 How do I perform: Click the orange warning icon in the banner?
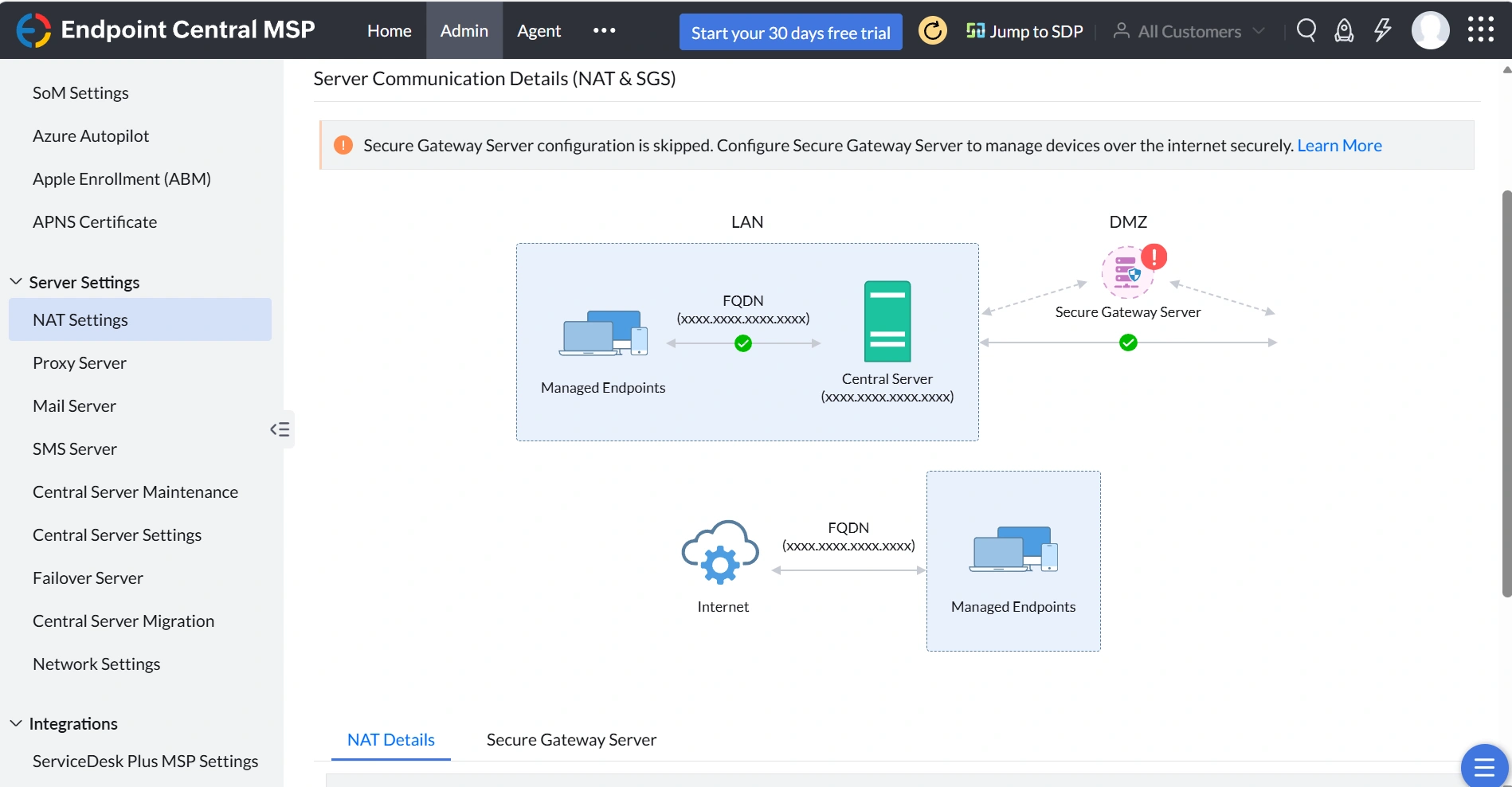[x=343, y=145]
